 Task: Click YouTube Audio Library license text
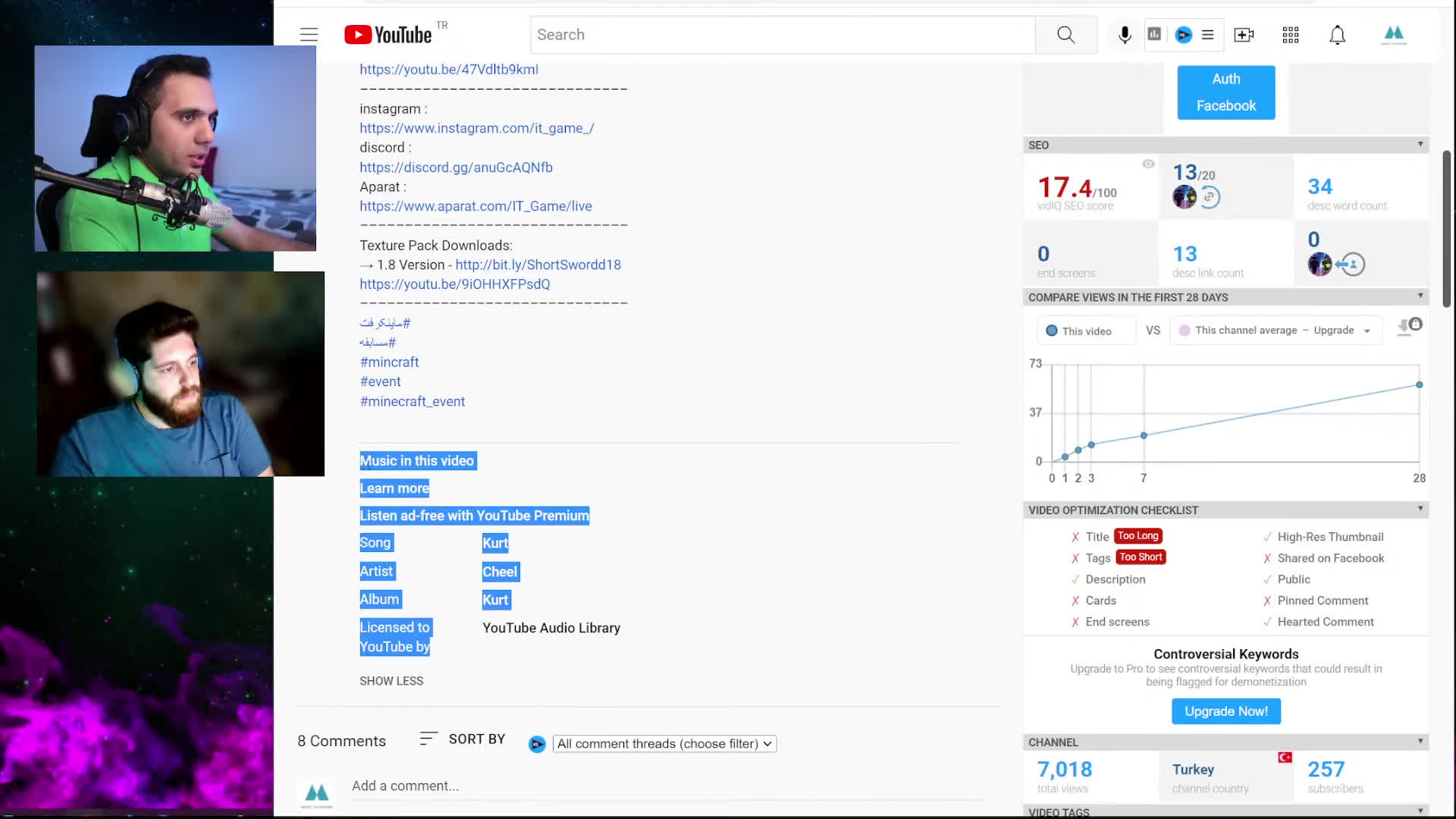[x=551, y=628]
